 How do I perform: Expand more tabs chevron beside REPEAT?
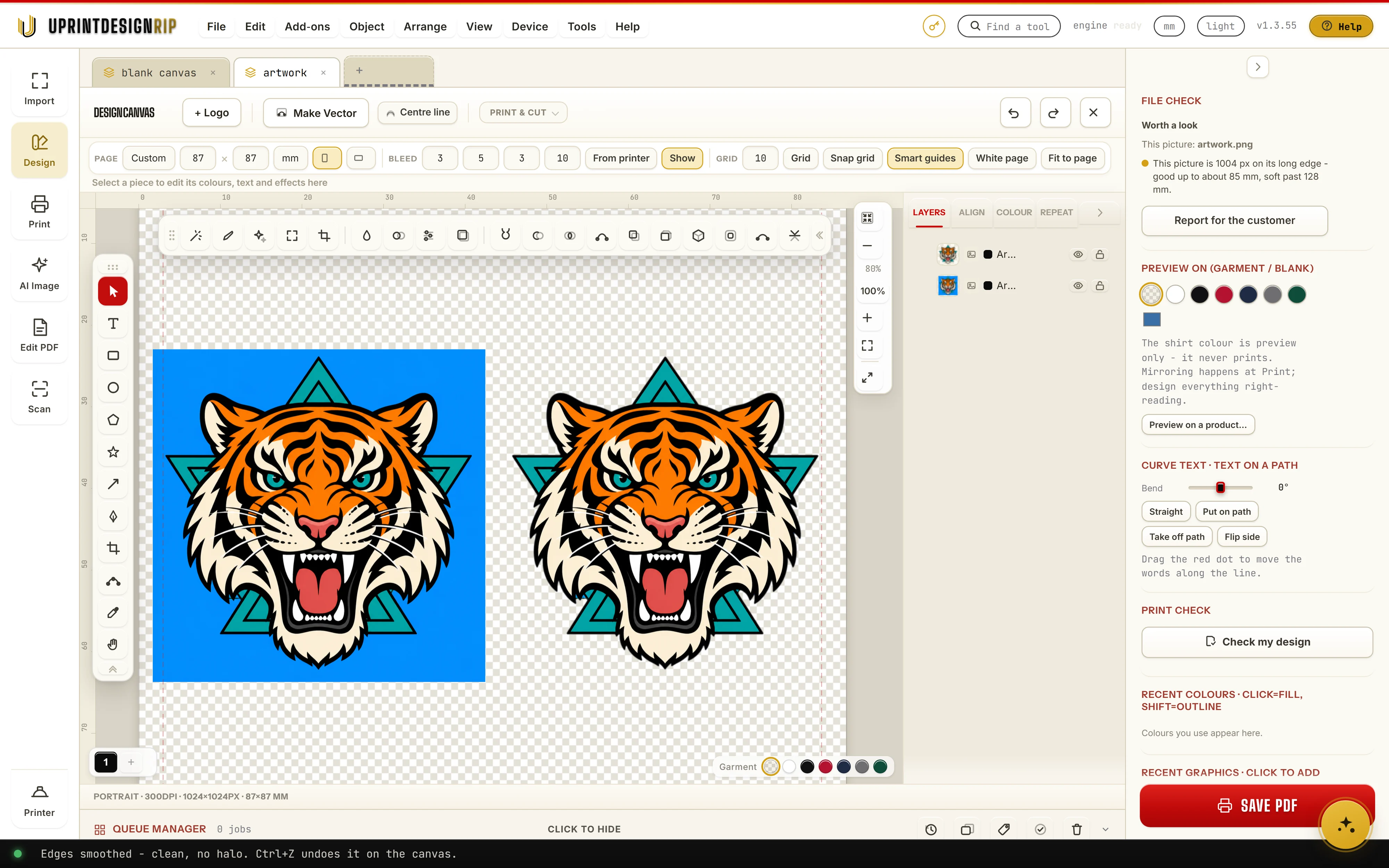click(x=1100, y=212)
